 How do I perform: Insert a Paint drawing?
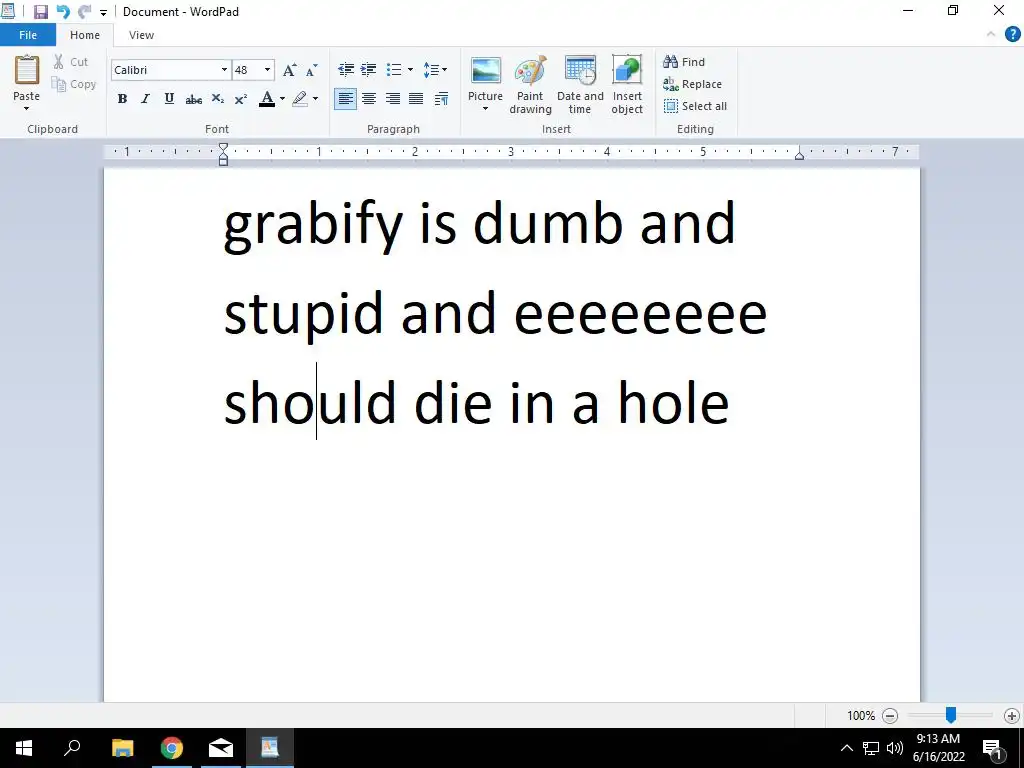point(530,85)
